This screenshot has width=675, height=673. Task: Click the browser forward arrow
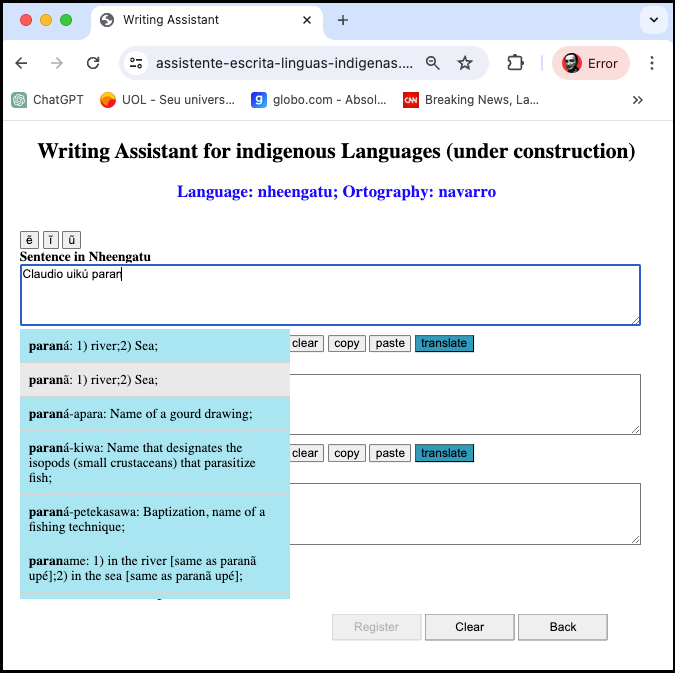coord(56,63)
